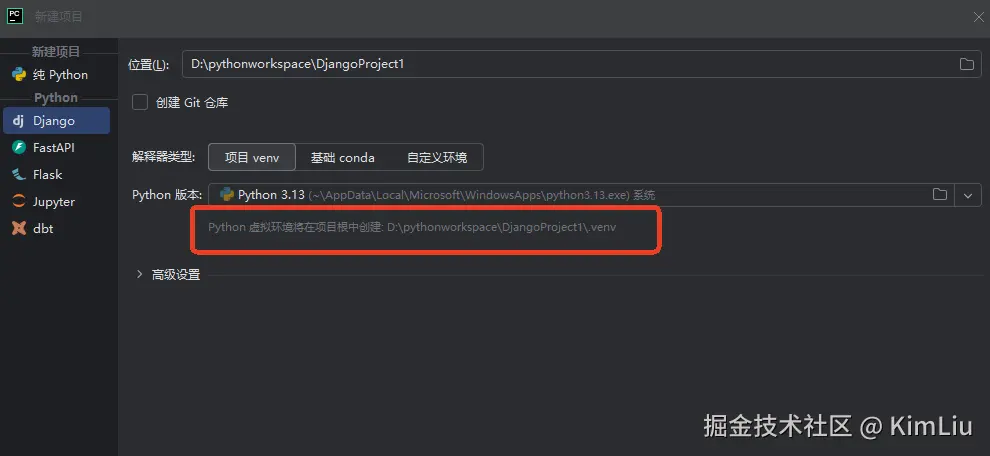The image size is (990, 456).
Task: Select Django project type
Action: click(56, 121)
